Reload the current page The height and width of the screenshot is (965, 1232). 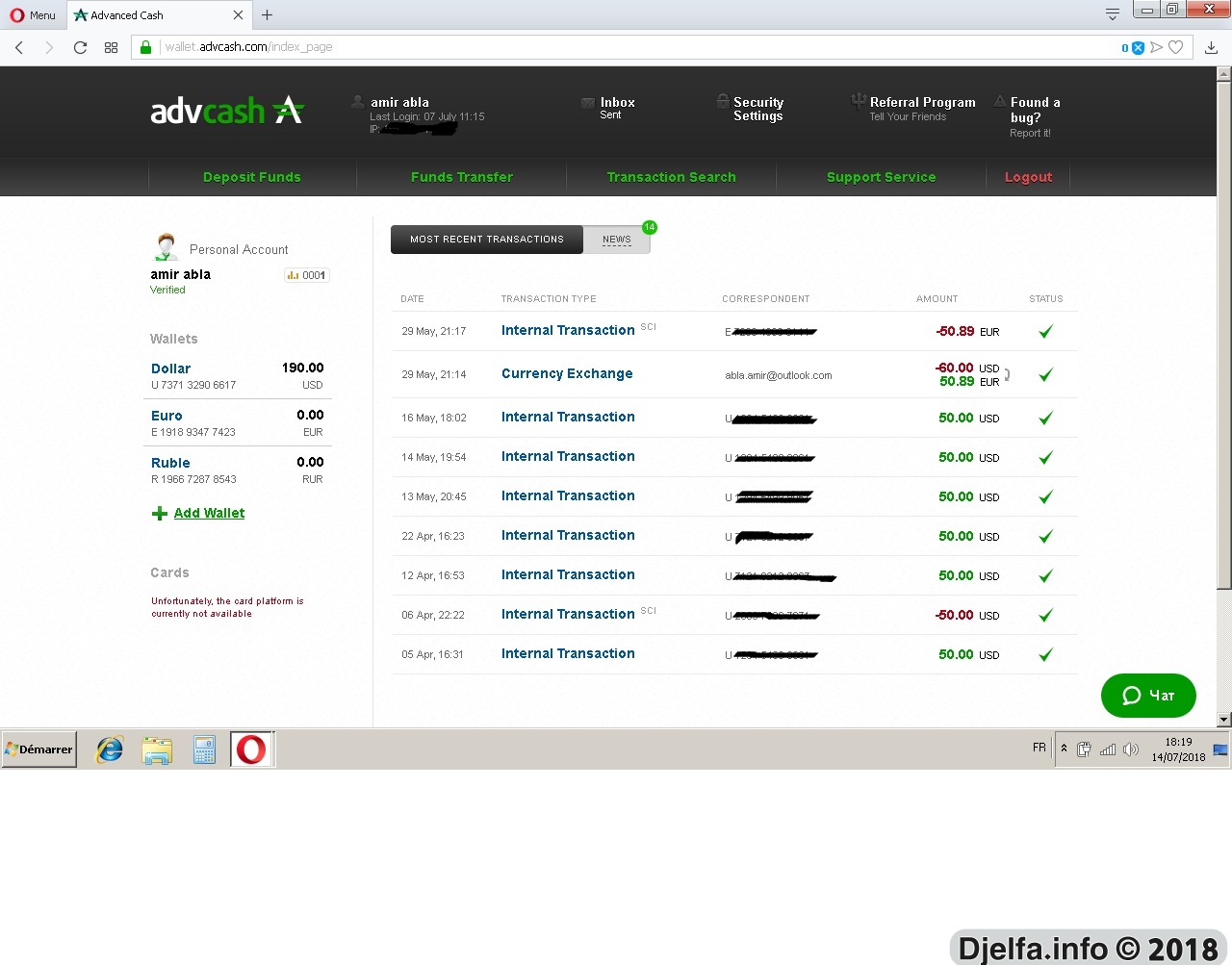80,47
